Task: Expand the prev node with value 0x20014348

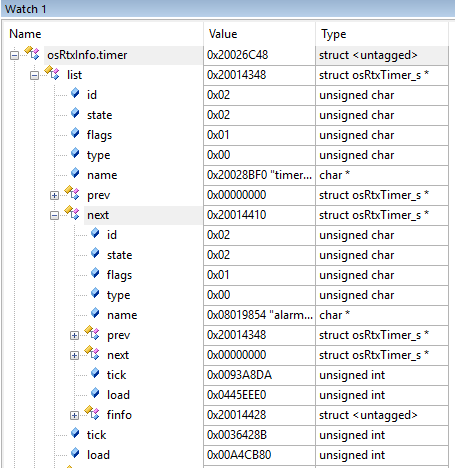Action: click(x=74, y=335)
